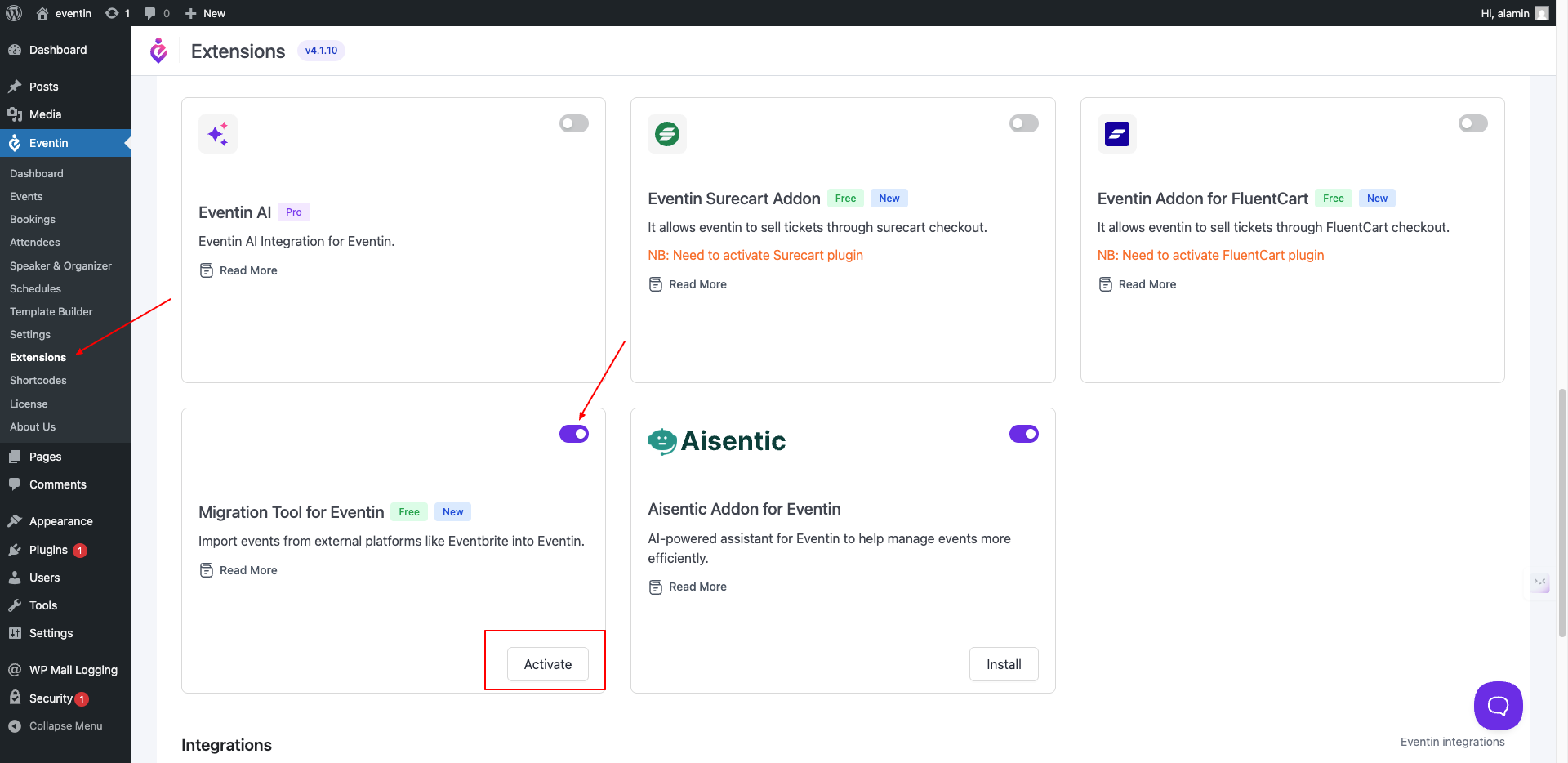Disable the Migration Tool for Eventin toggle

pyautogui.click(x=574, y=434)
